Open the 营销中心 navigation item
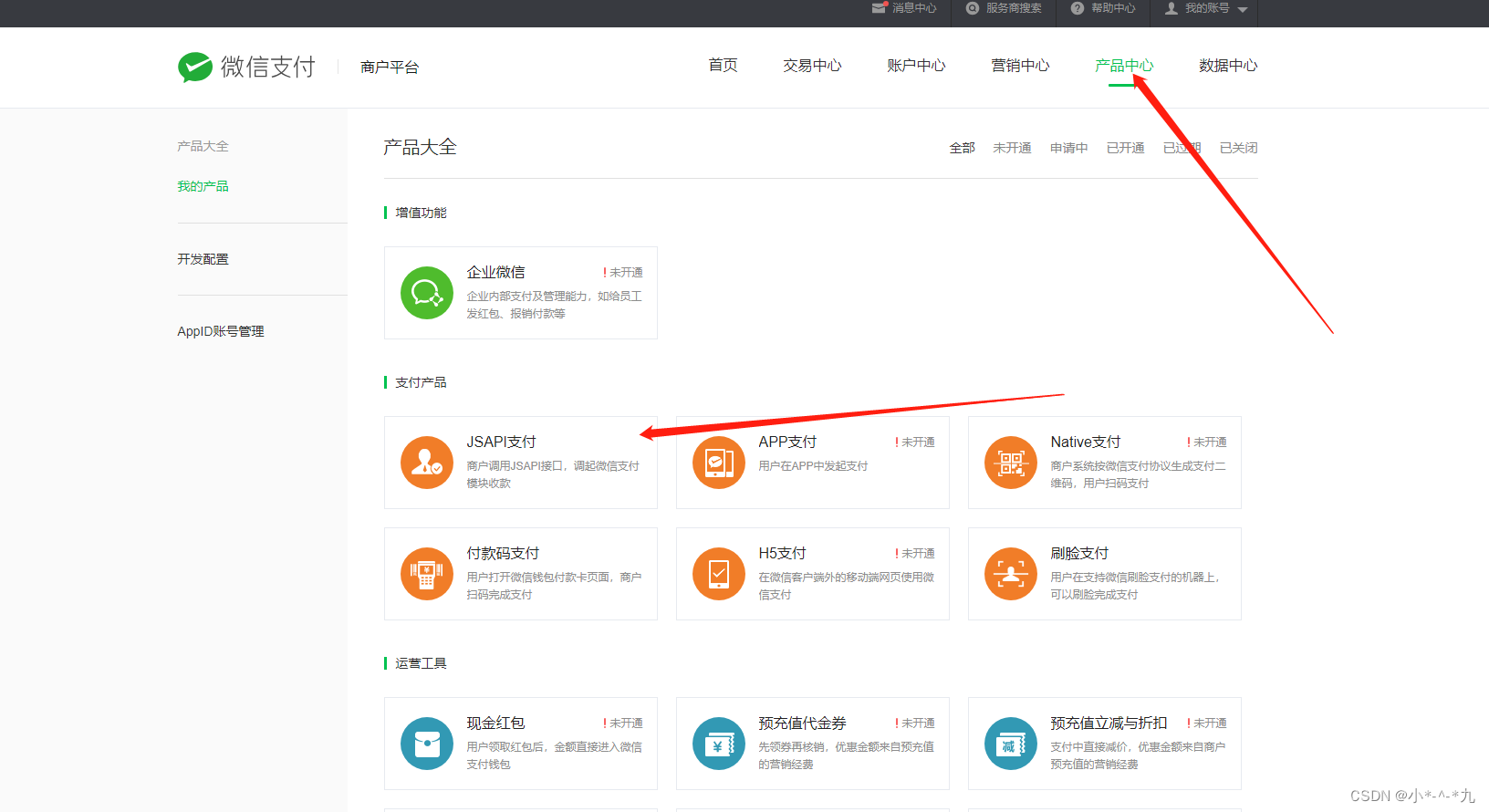This screenshot has height=812, width=1489. coord(1020,66)
